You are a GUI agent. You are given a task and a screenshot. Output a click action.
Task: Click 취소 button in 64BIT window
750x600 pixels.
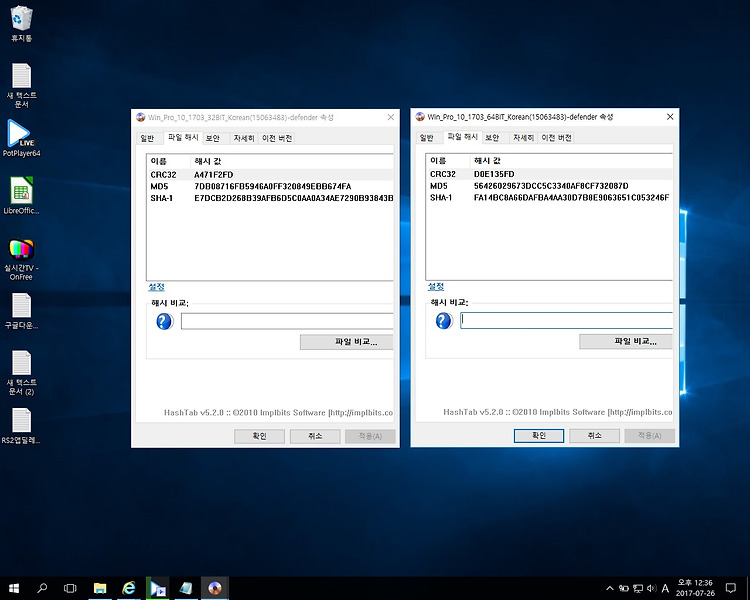594,435
